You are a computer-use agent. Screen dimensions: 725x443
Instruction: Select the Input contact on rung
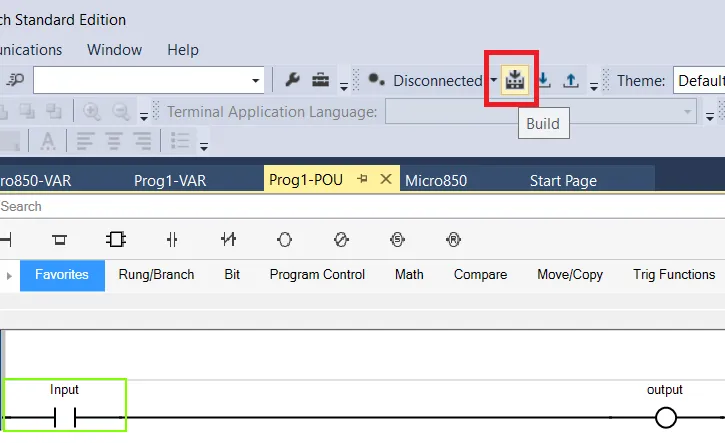(65, 405)
